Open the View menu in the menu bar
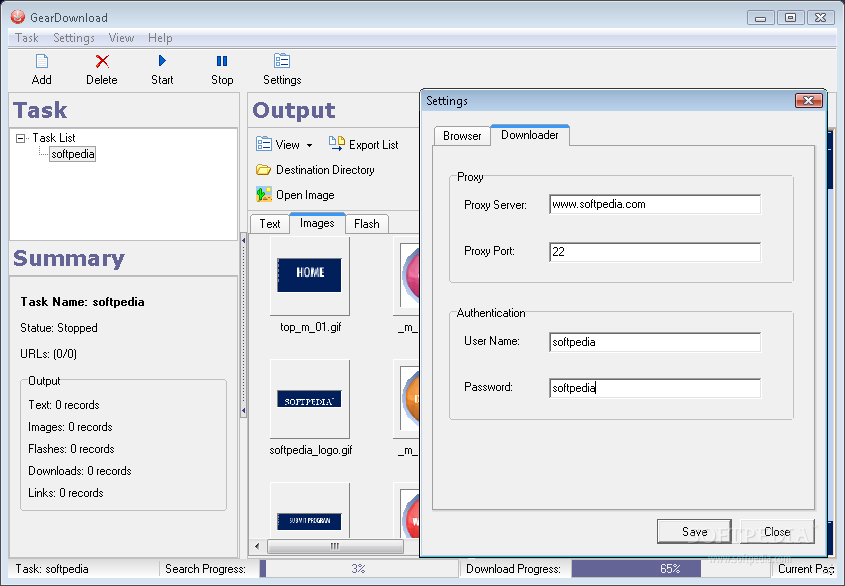This screenshot has width=845, height=586. click(x=121, y=38)
